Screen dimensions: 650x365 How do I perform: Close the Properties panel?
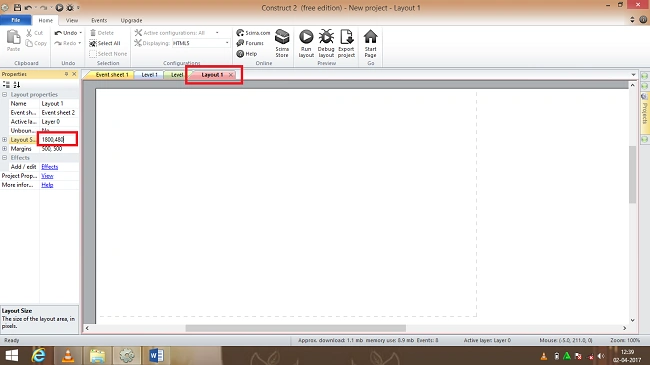coord(74,74)
